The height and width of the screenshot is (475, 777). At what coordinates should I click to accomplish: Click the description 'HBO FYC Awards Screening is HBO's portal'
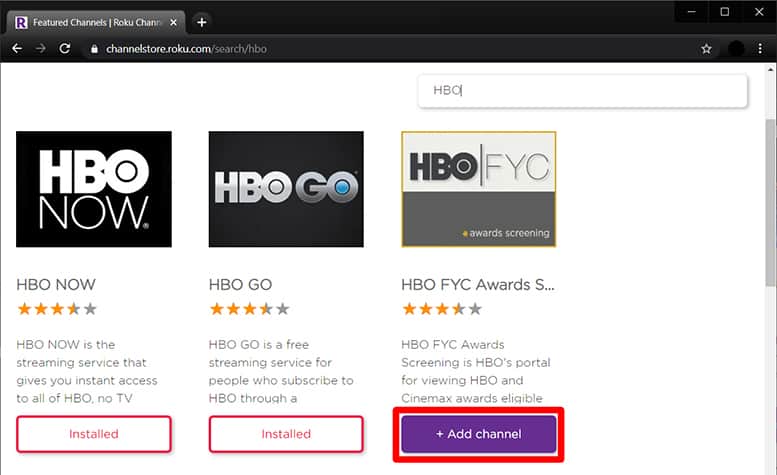pos(476,371)
